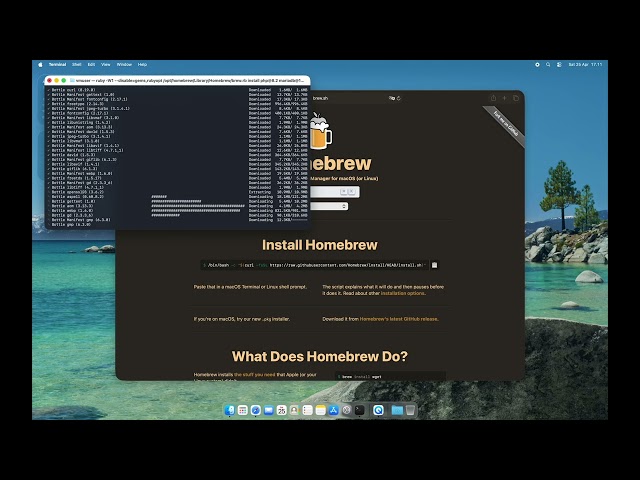Image resolution: width=640 pixels, height=480 pixels.
Task: Open Safari from the Dock
Action: [256, 410]
